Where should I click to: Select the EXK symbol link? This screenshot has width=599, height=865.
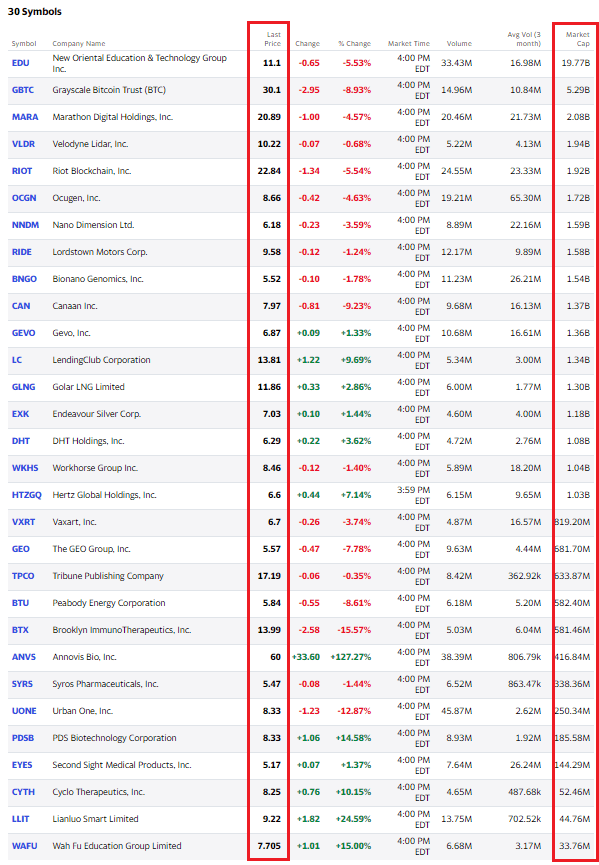pos(20,414)
